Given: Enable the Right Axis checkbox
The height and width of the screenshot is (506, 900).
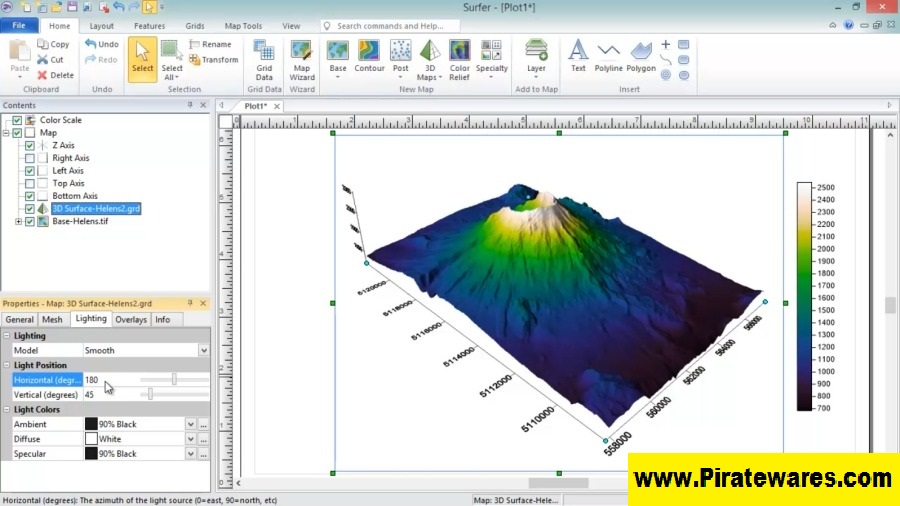Looking at the screenshot, I should (x=30, y=158).
